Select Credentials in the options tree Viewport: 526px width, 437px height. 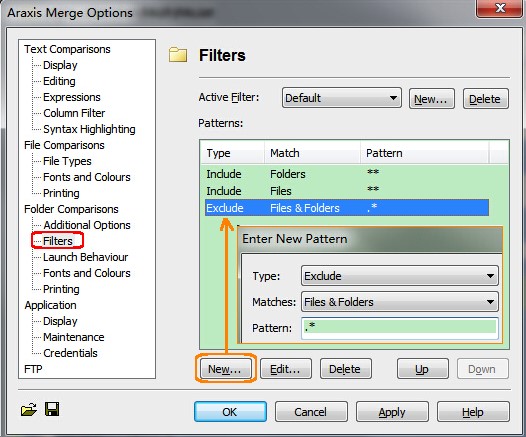tap(70, 353)
